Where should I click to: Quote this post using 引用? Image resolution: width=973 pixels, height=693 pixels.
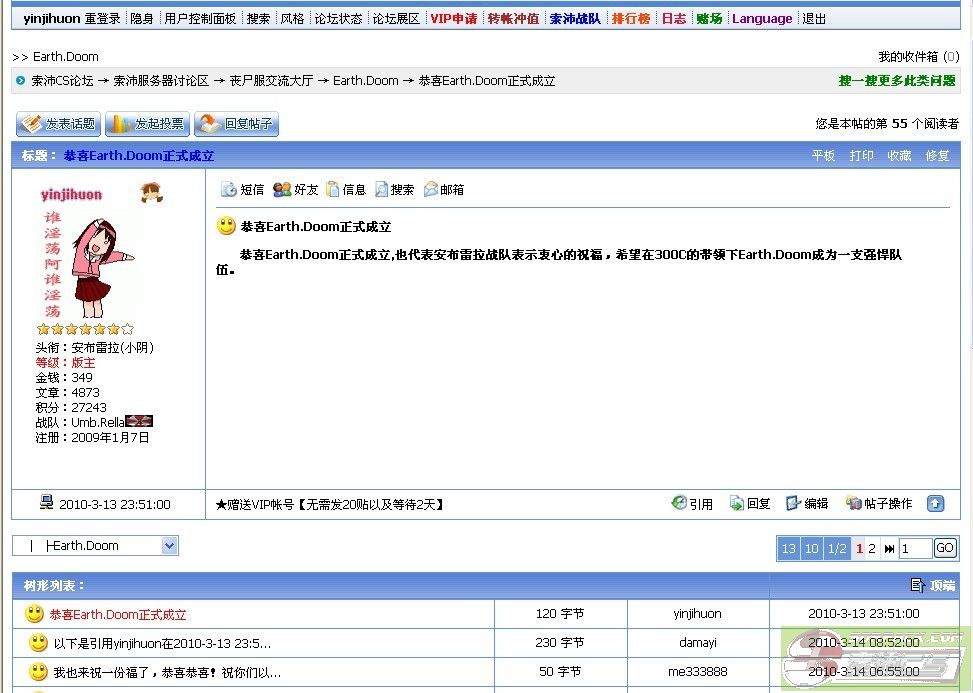[x=692, y=504]
